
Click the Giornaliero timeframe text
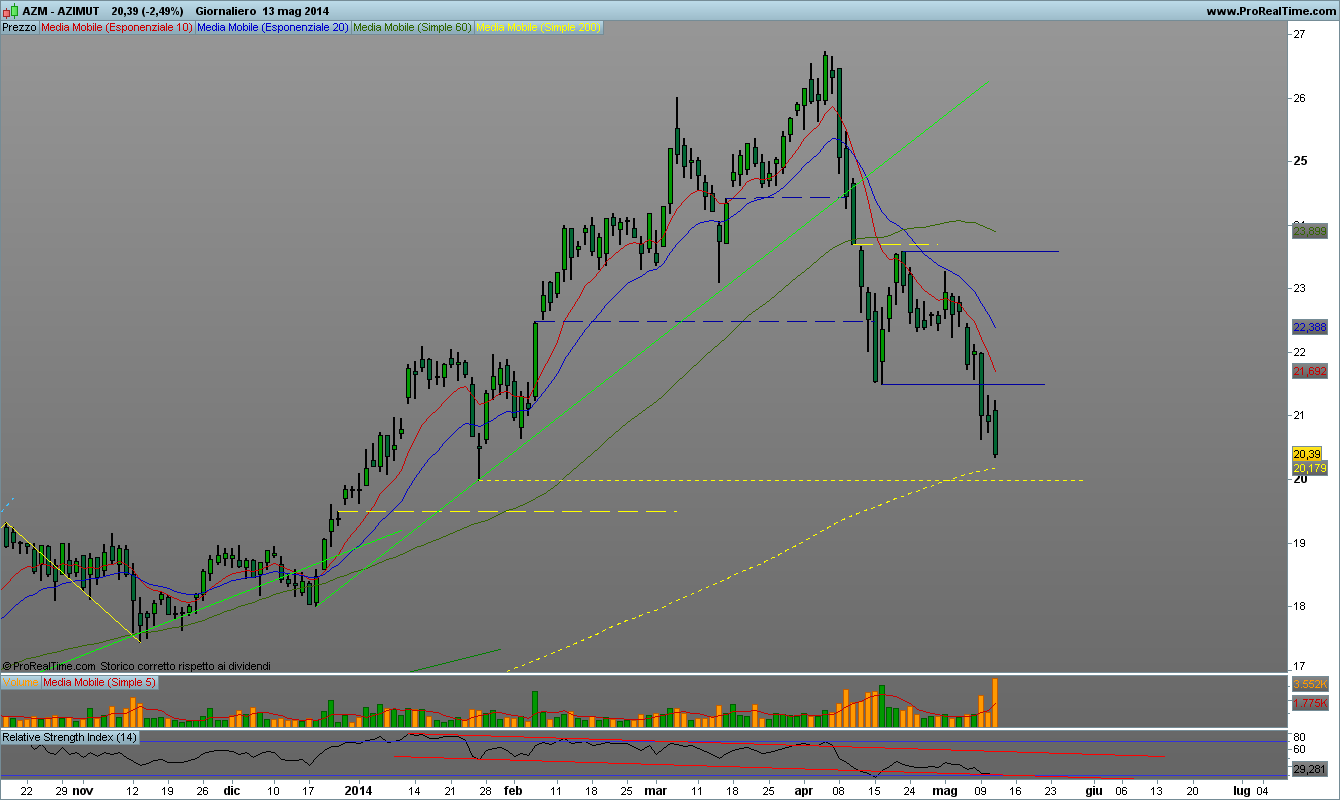click(x=227, y=10)
